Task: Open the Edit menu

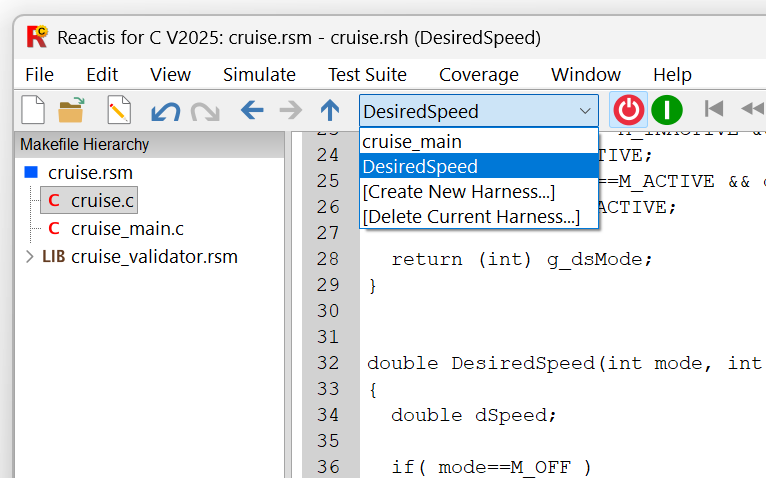Action: pyautogui.click(x=102, y=75)
